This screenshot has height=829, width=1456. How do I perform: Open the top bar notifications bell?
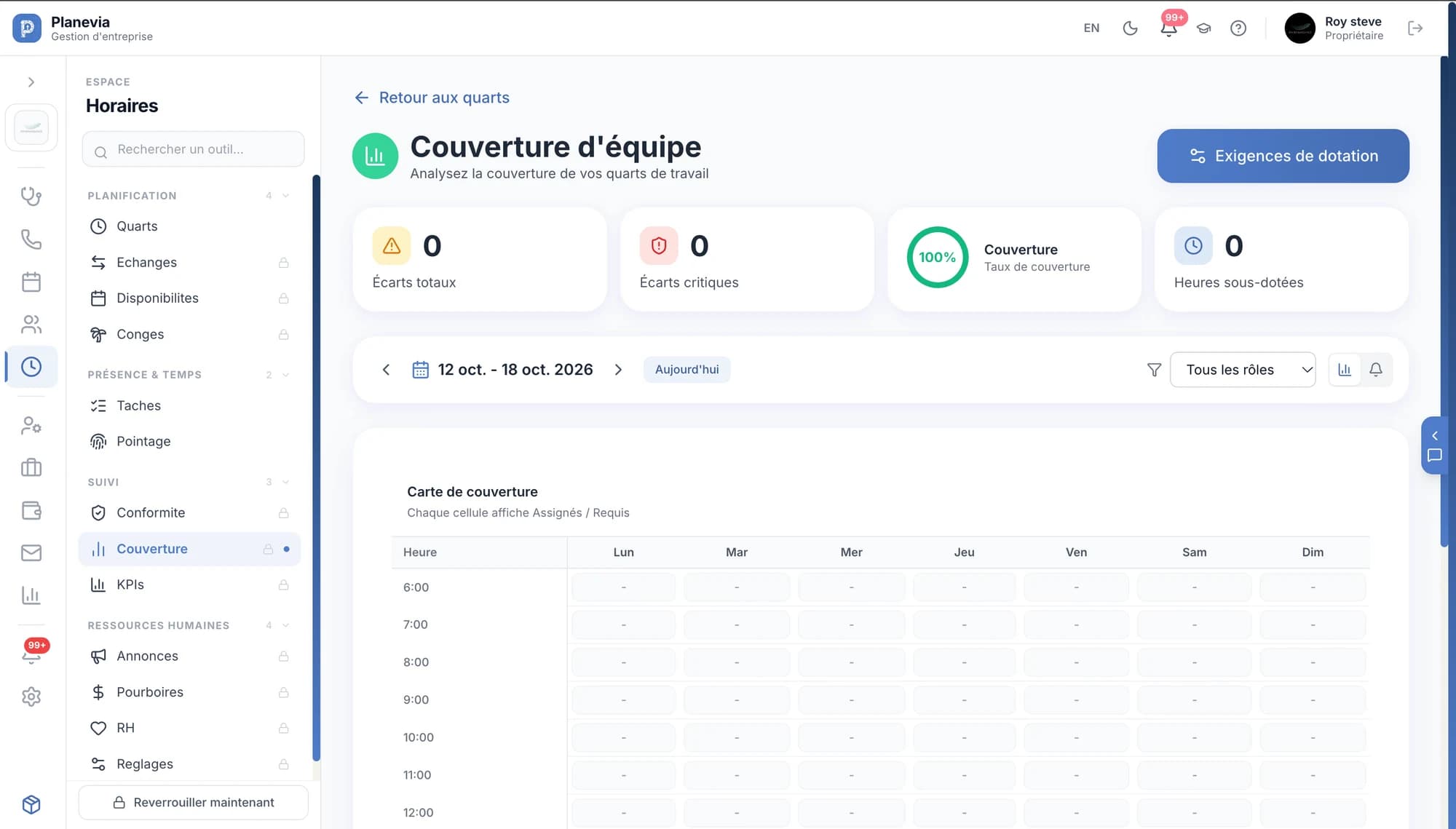(1168, 28)
